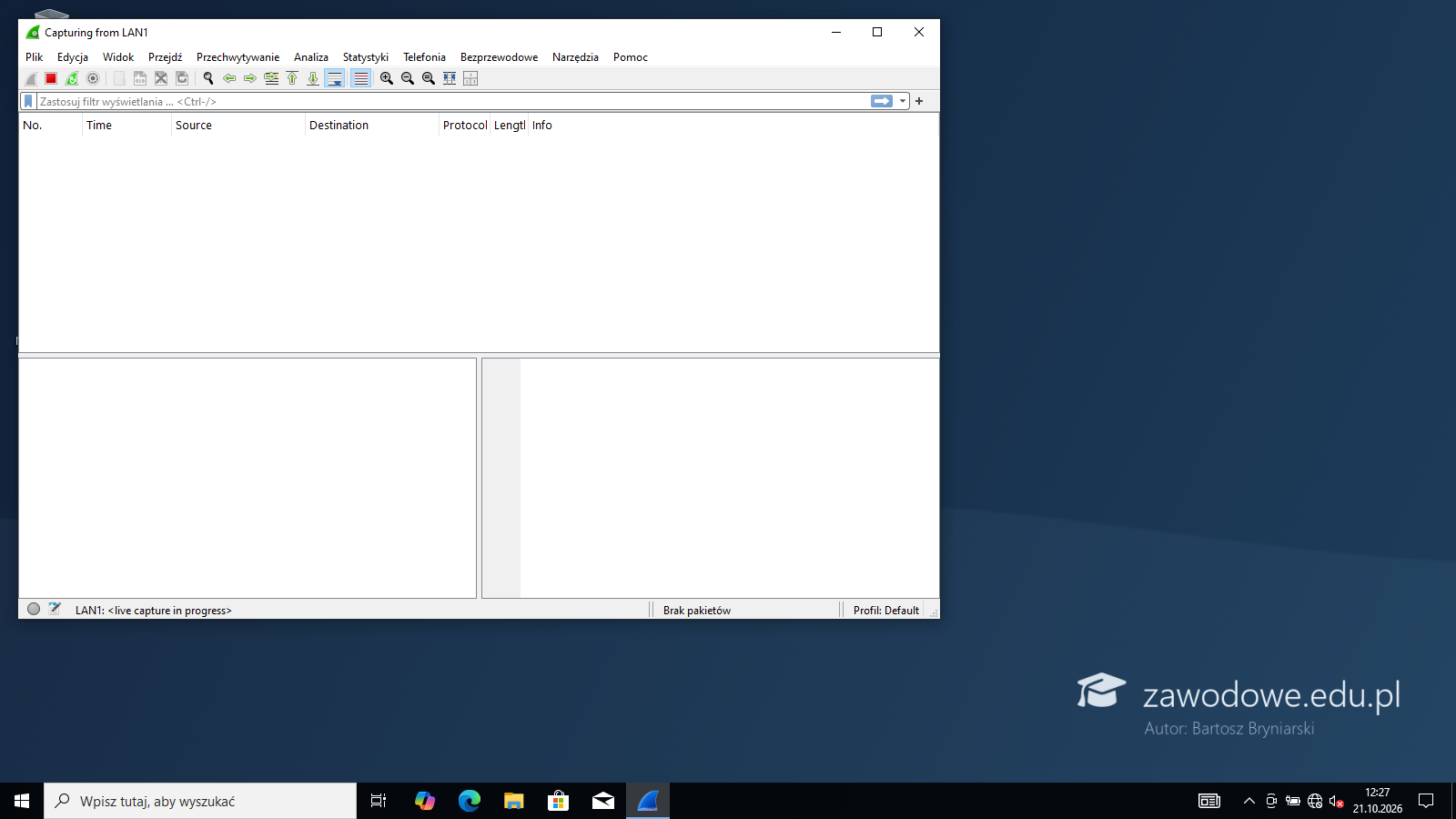This screenshot has width=1456, height=819.
Task: Open the Plik menu
Action: pos(35,56)
